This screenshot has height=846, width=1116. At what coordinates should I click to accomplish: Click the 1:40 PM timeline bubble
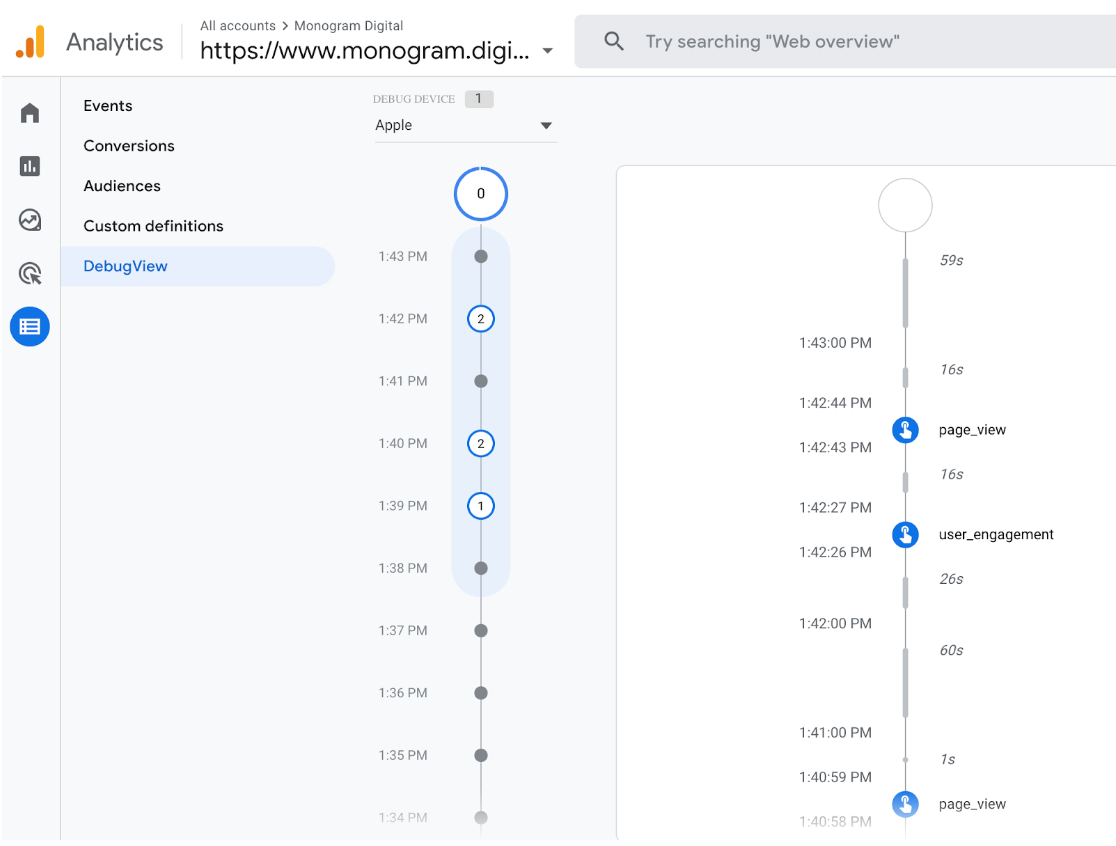coord(481,443)
